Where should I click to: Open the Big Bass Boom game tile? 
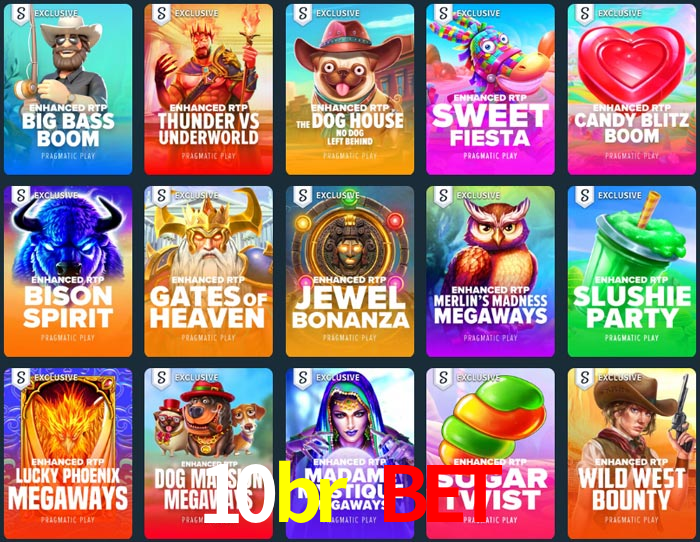tap(68, 89)
